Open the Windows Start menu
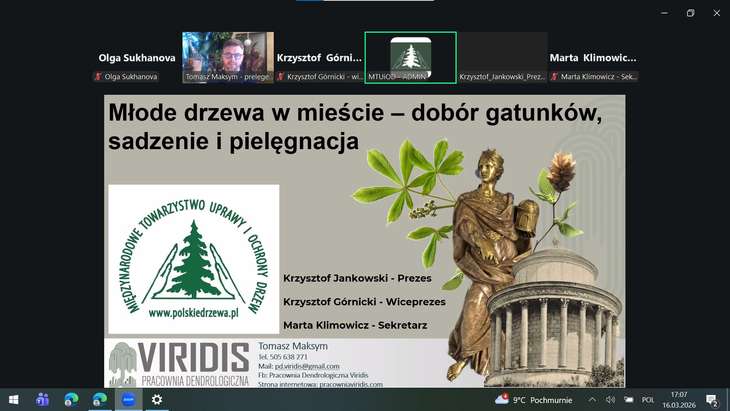Viewport: 730px width, 411px height. pyautogui.click(x=14, y=399)
